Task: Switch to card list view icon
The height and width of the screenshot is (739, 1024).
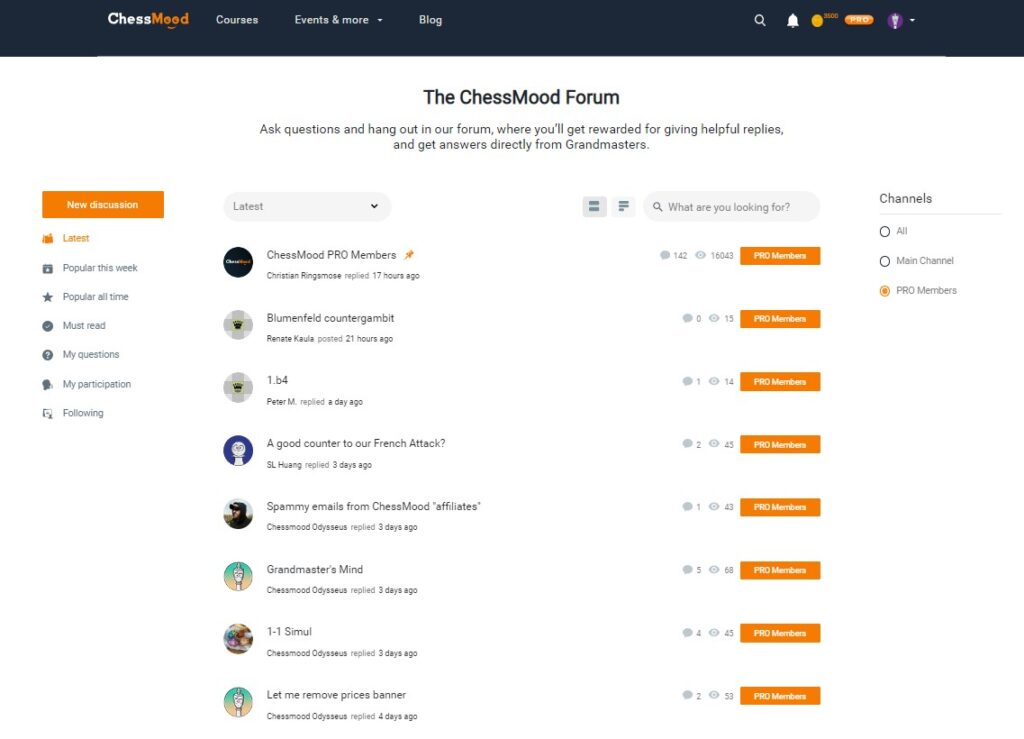Action: click(x=594, y=206)
